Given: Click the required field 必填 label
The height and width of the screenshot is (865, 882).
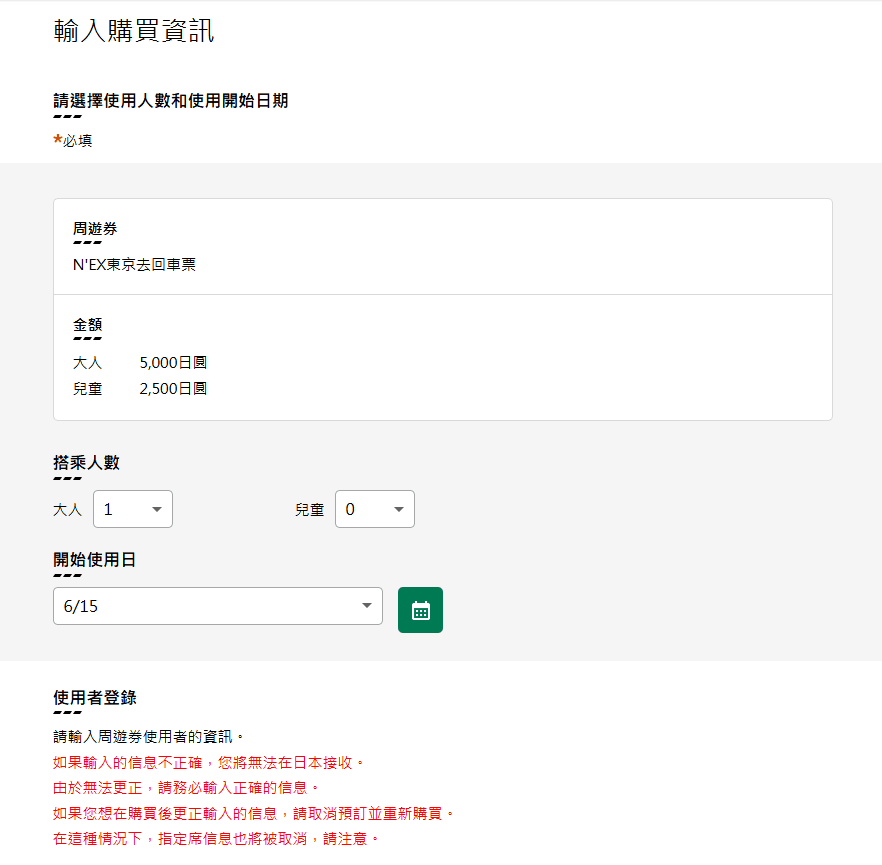Looking at the screenshot, I should click(77, 141).
